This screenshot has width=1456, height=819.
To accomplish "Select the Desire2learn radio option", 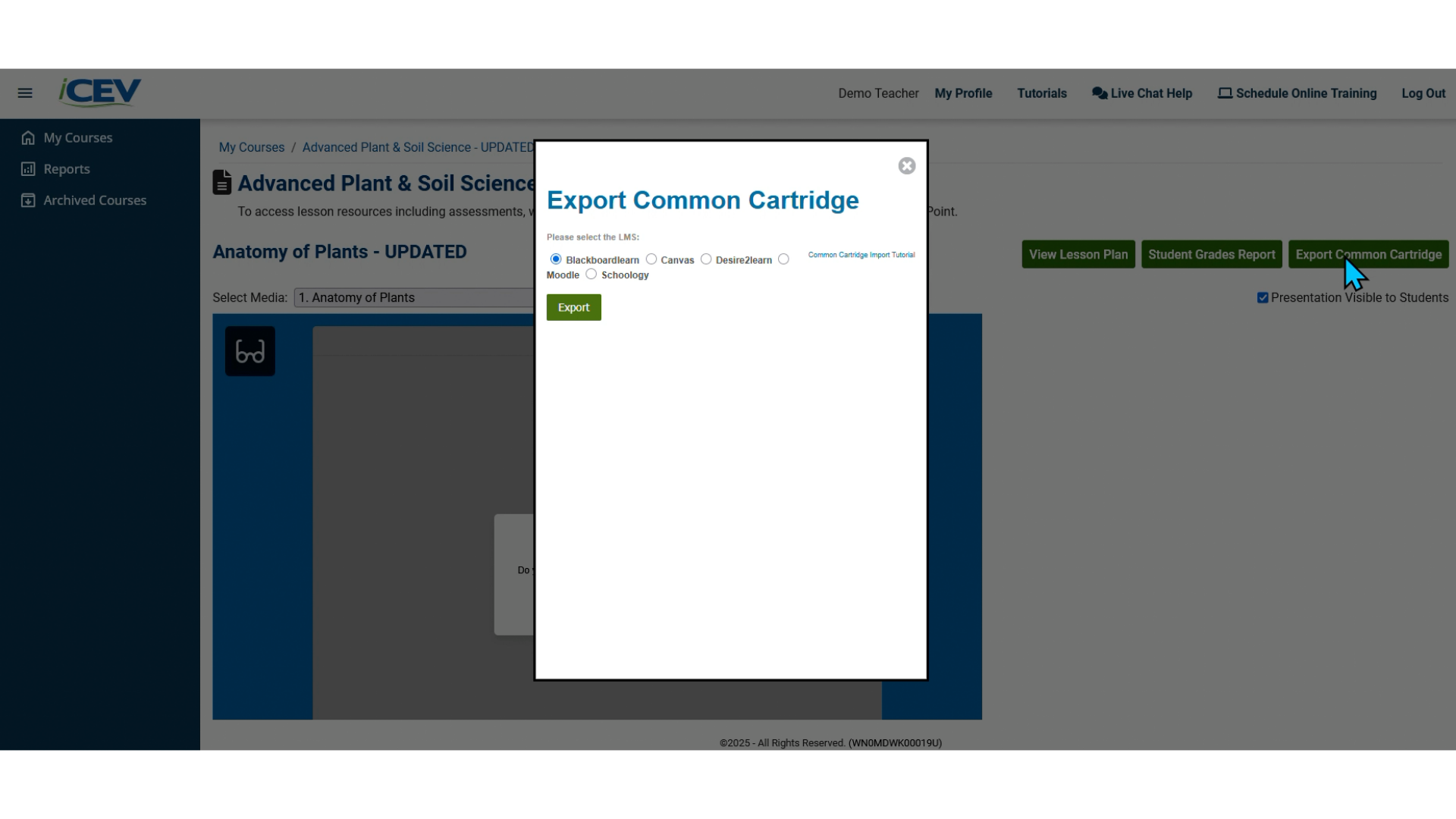I will (706, 259).
